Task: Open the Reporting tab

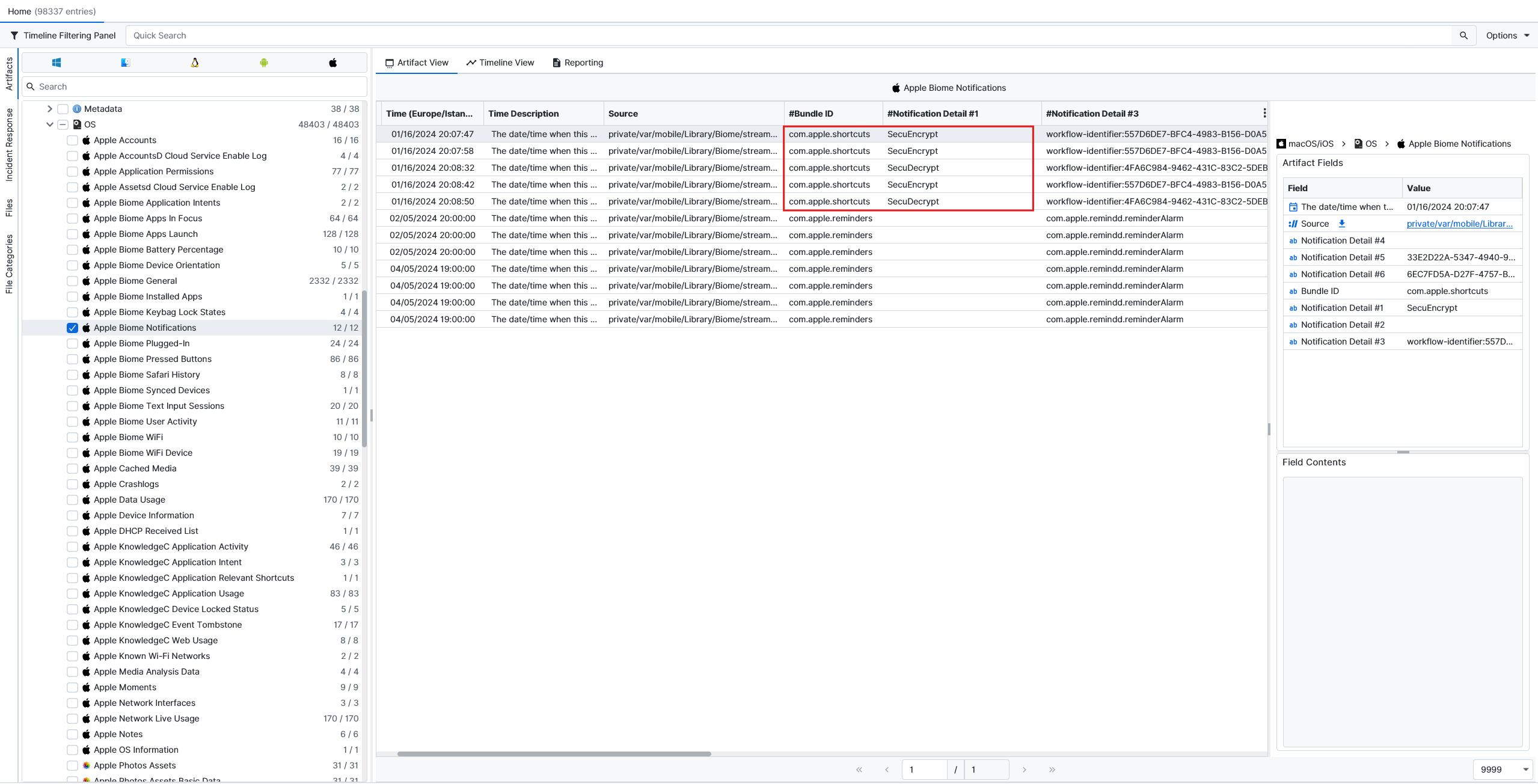Action: [x=577, y=63]
